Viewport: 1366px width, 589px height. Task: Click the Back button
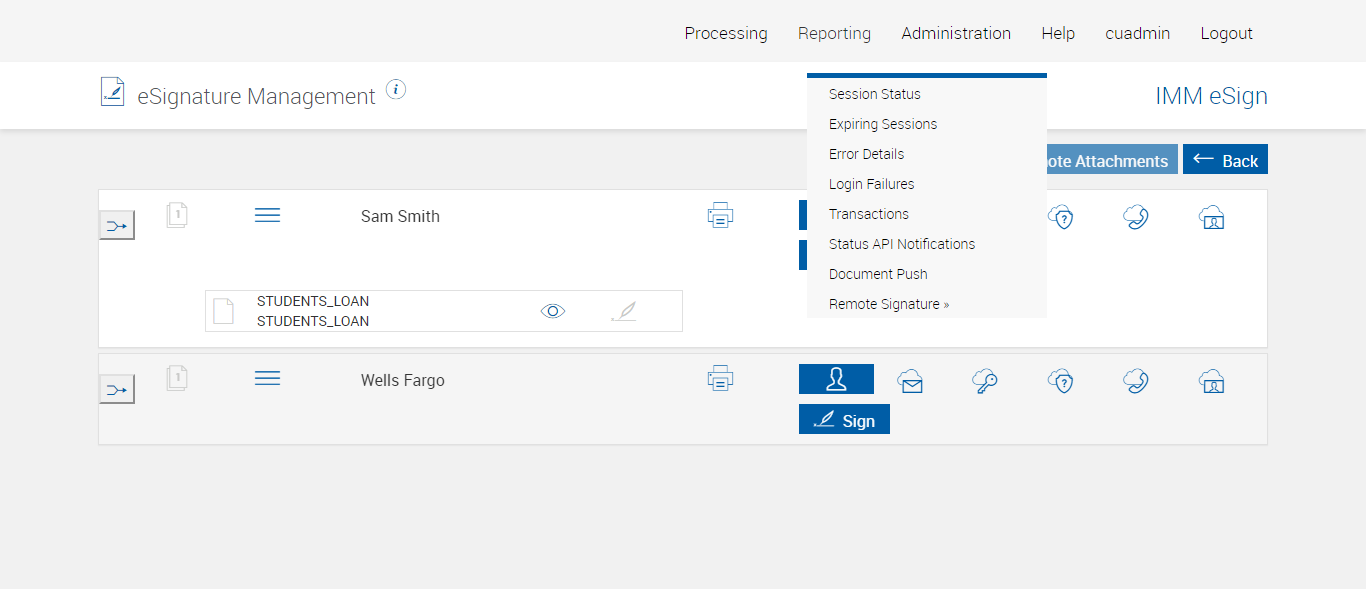1225,160
